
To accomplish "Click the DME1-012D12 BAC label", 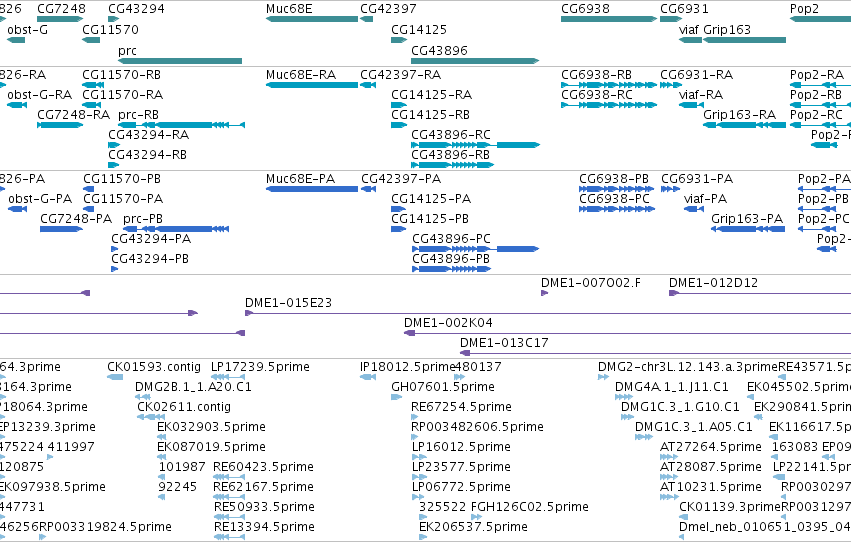I will [713, 283].
